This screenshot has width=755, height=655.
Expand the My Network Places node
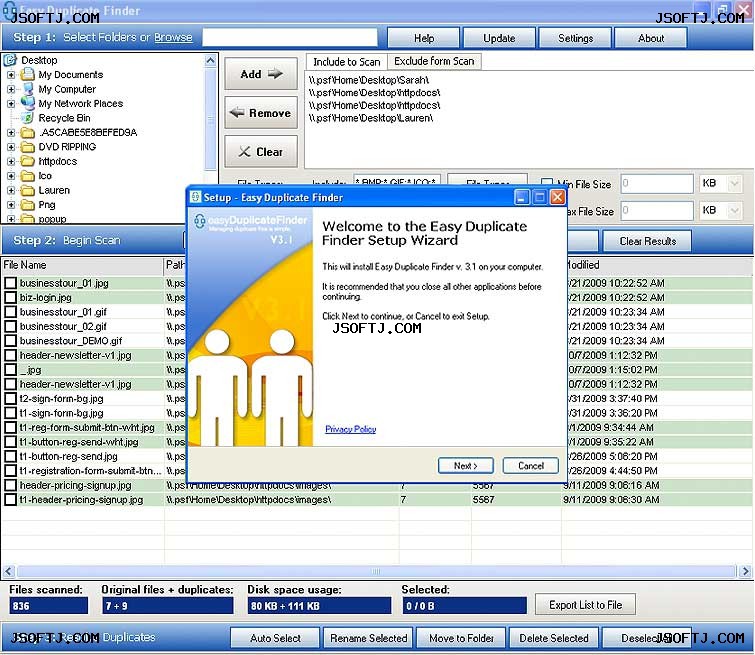tap(11, 104)
